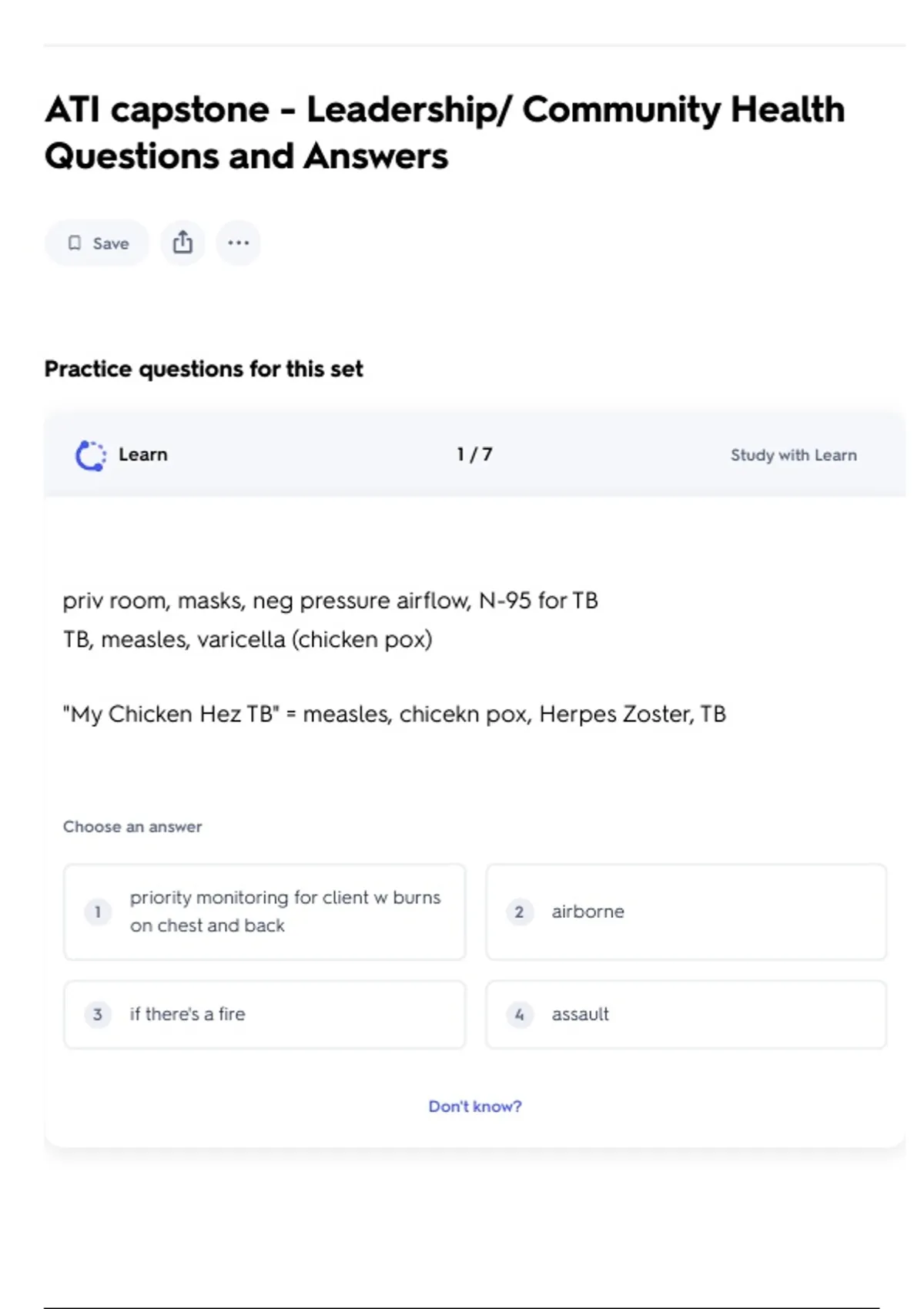Follow the "Study with Learn" link
The height and width of the screenshot is (1309, 924).
click(x=793, y=455)
